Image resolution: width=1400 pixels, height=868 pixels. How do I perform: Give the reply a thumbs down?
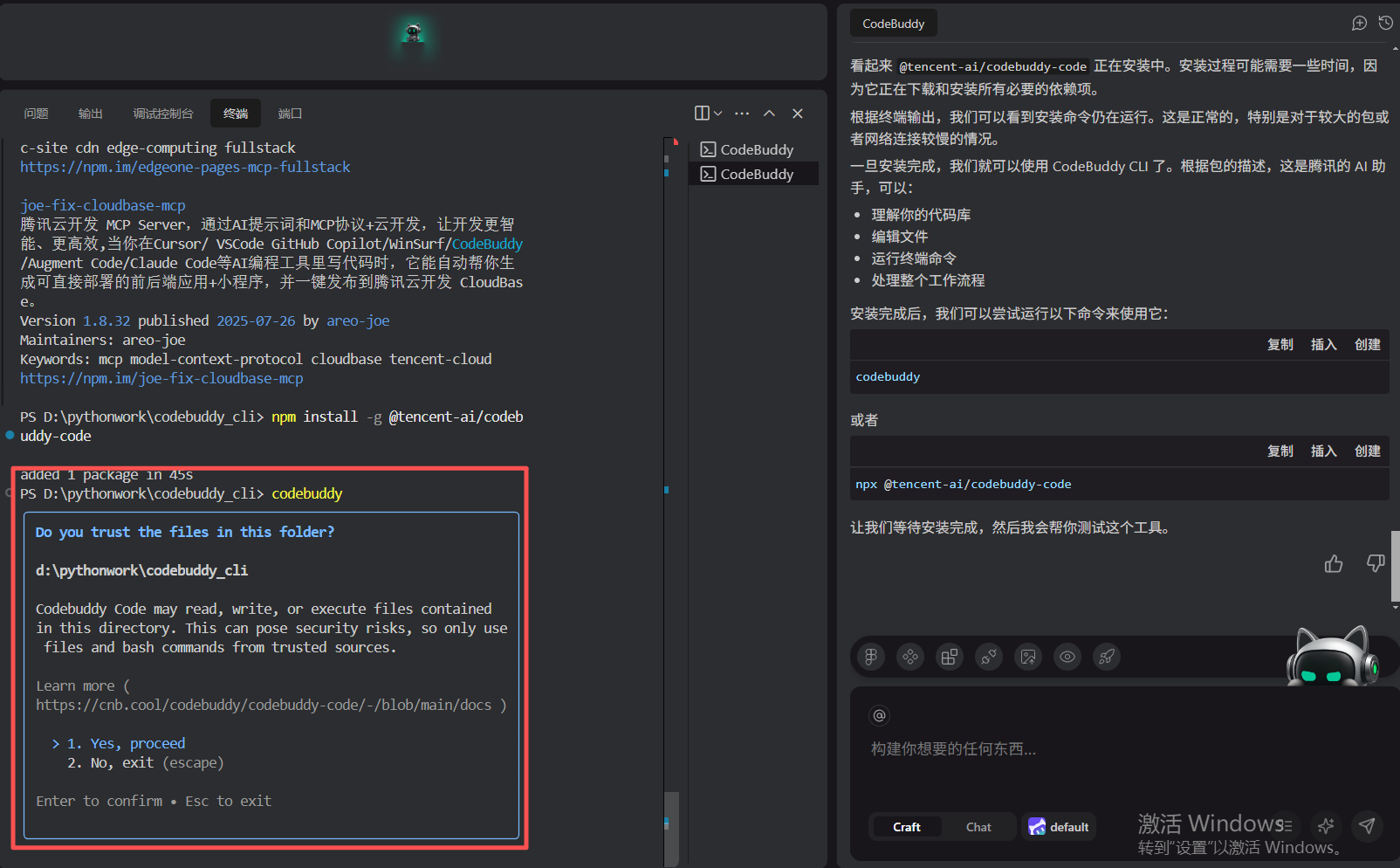pos(1376,564)
